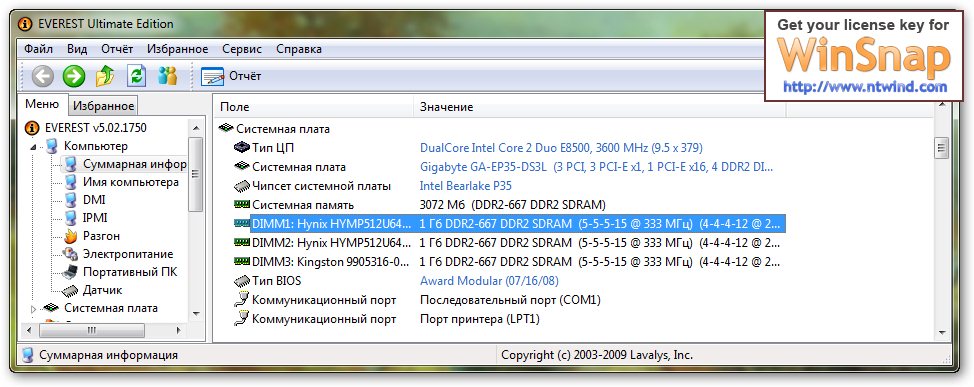This screenshot has width=974, height=387.
Task: Select Имя компьютера tree item
Action: pos(131,182)
